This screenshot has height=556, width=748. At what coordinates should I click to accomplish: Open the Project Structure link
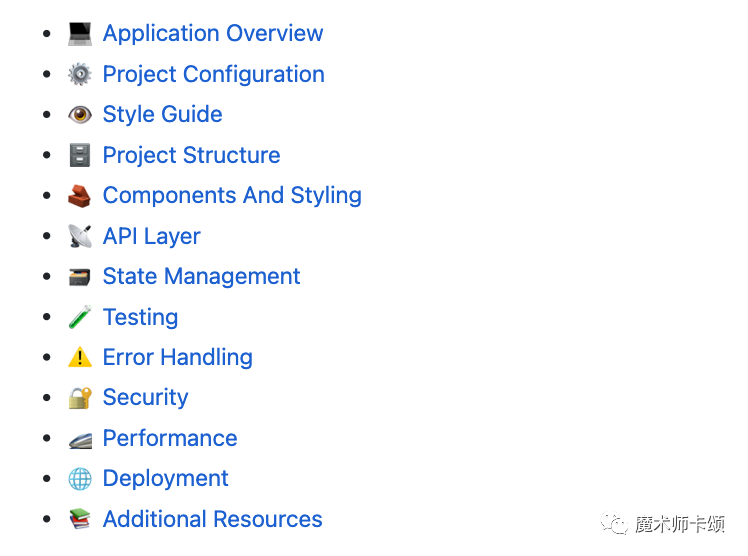191,155
